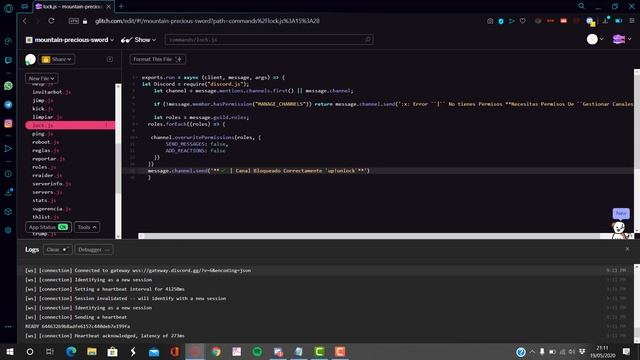Reload the Glitch page

click(51, 21)
